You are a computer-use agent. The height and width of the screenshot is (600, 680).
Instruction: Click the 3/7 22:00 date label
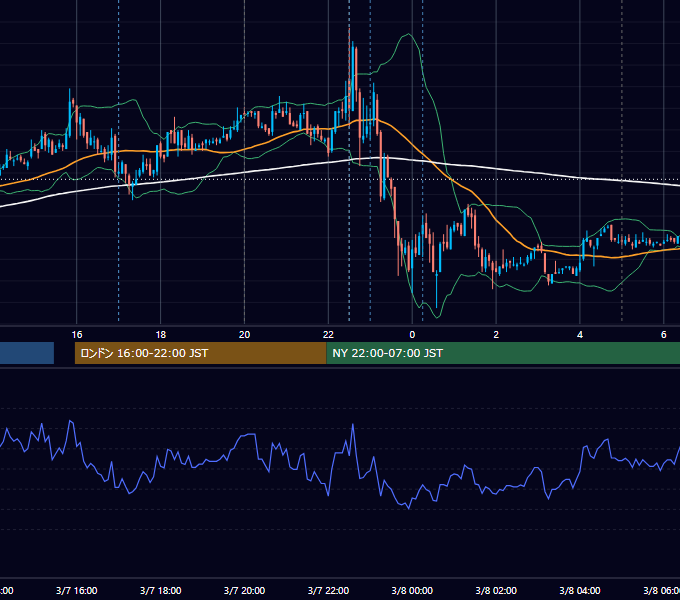coord(328,590)
